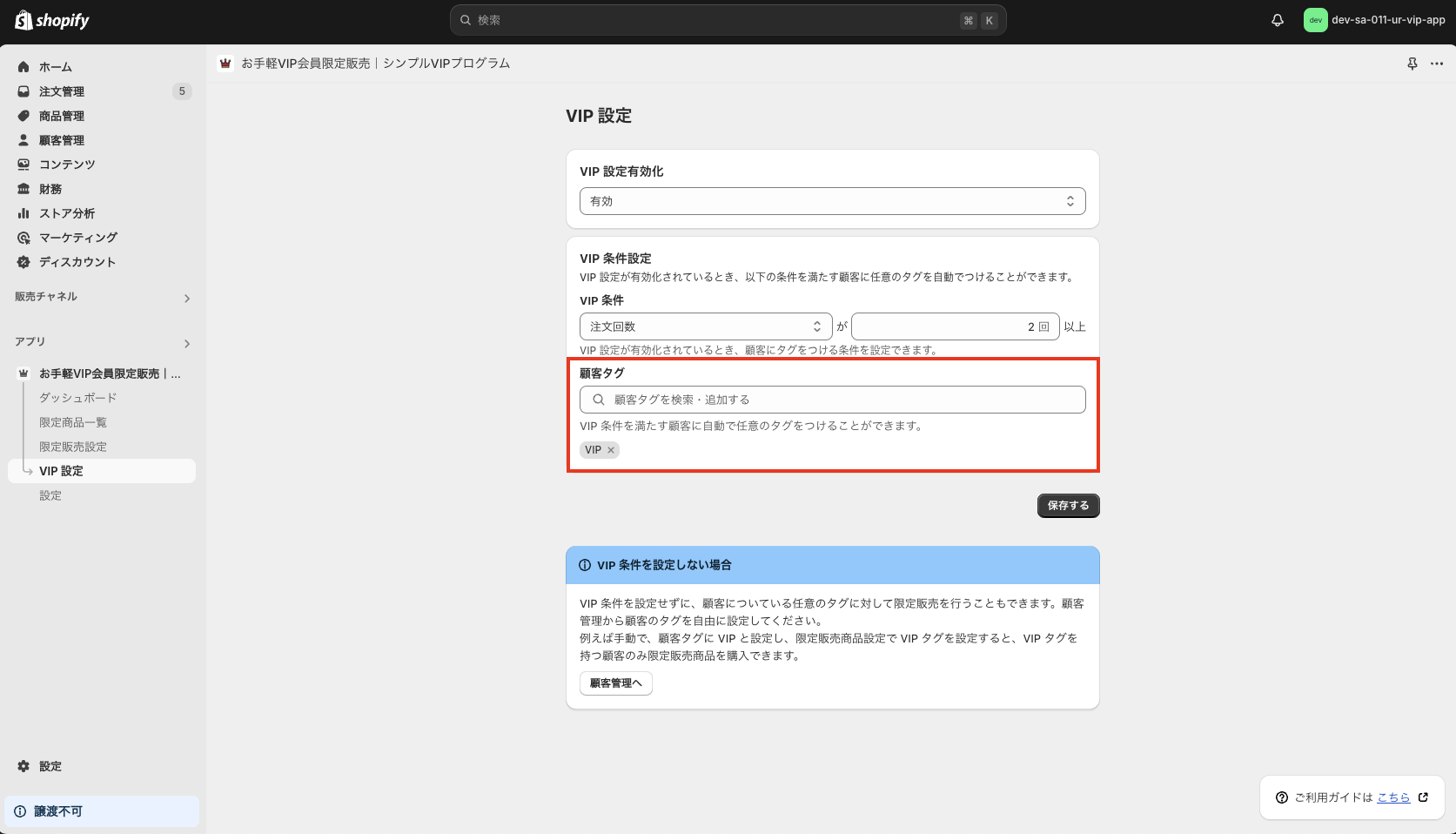Open 商品管理 (Products) from sidebar

[x=23, y=115]
